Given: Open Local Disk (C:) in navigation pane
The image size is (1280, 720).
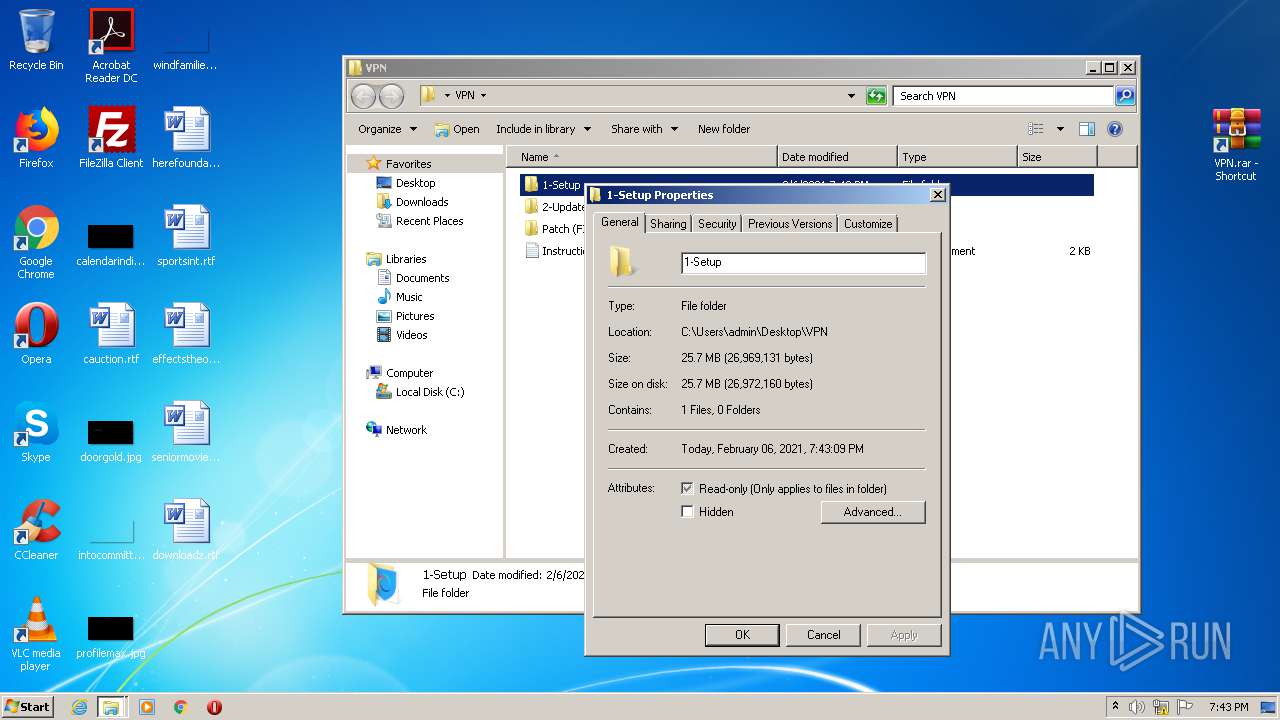Looking at the screenshot, I should (x=419, y=392).
